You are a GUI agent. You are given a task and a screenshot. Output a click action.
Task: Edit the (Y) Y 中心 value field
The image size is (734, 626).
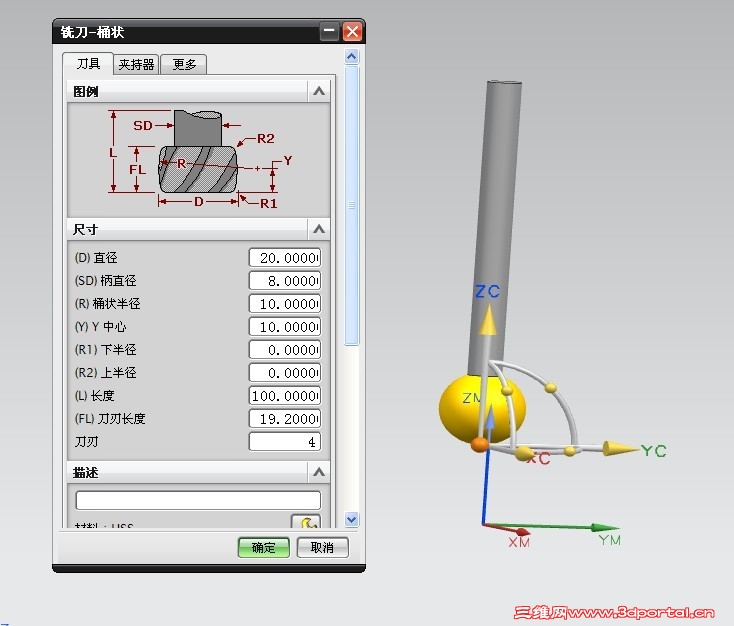click(285, 326)
